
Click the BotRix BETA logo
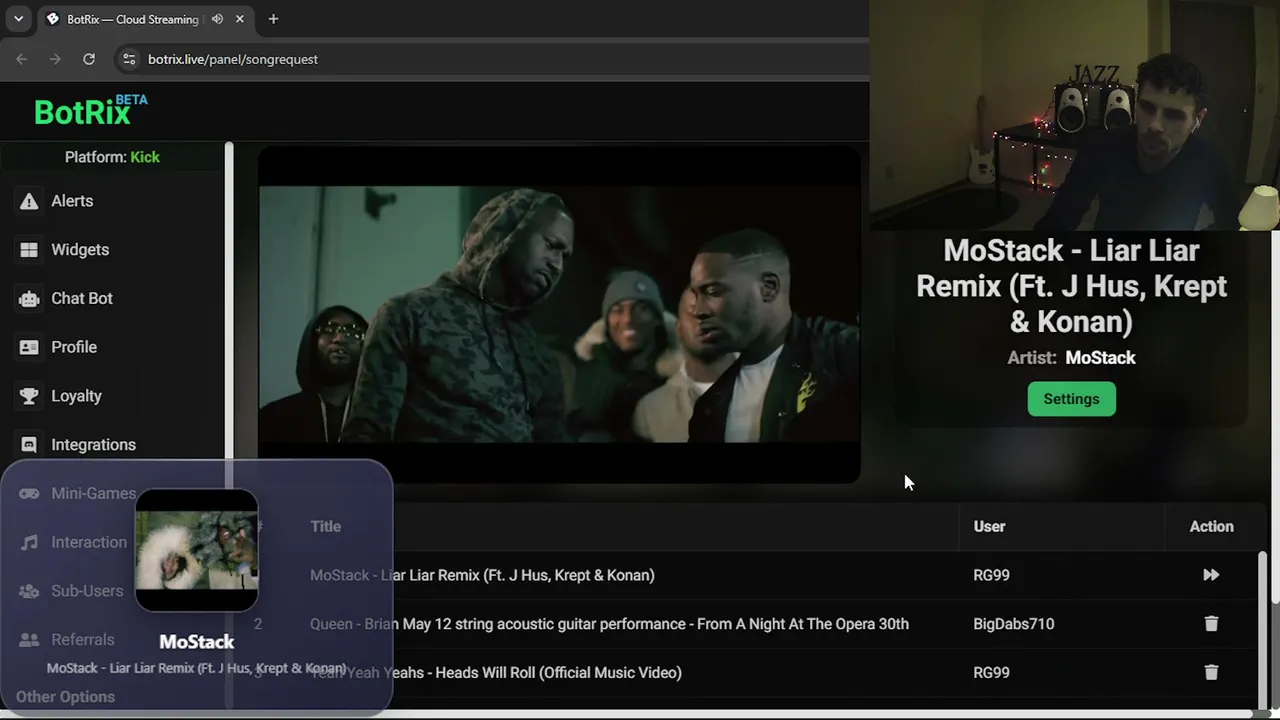coord(90,111)
